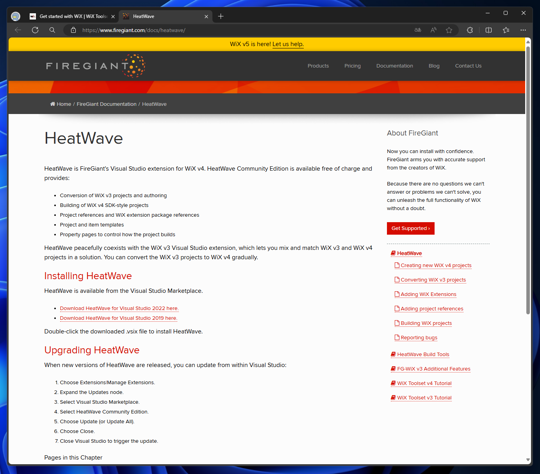Go back using the browser back arrow
540x474 pixels.
18,30
